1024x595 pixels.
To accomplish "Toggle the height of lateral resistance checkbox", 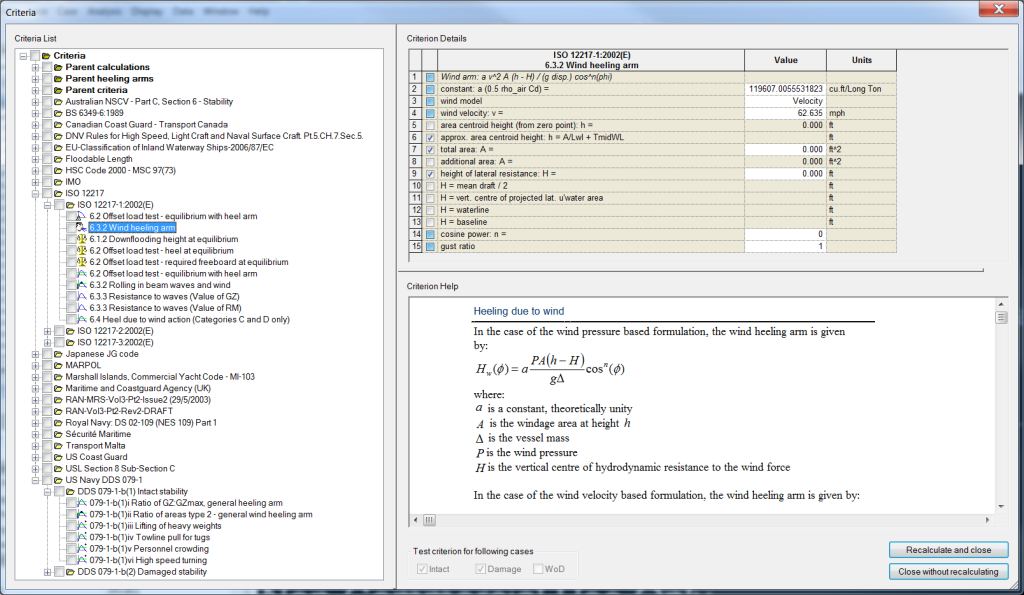I will 430,174.
